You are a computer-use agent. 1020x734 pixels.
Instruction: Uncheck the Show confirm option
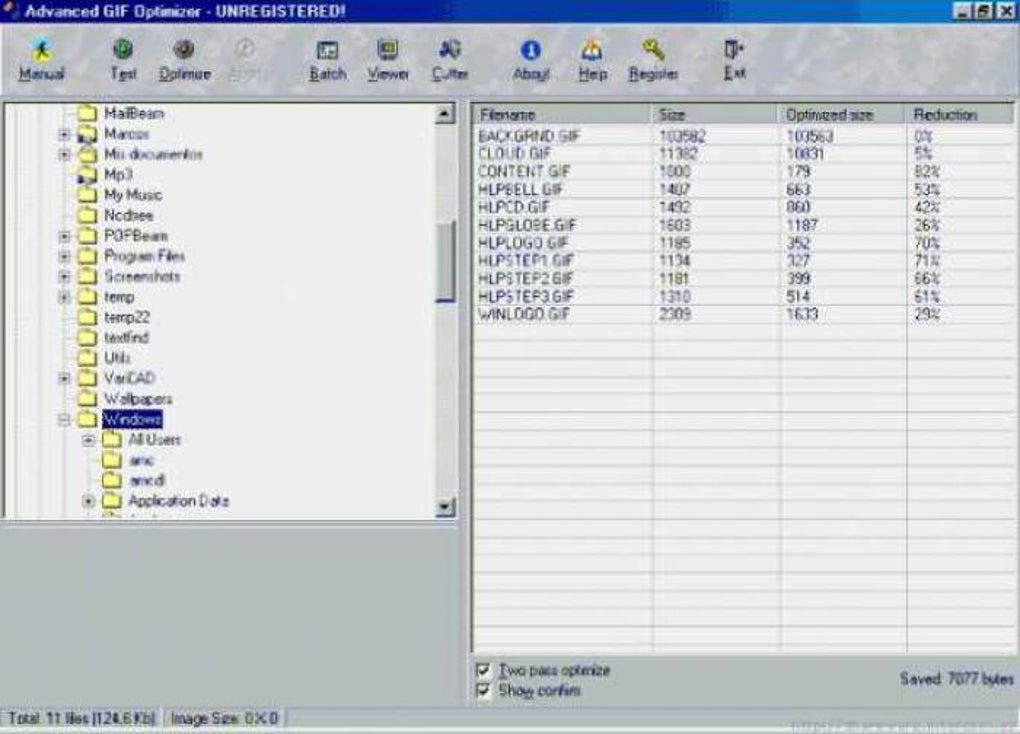[483, 689]
